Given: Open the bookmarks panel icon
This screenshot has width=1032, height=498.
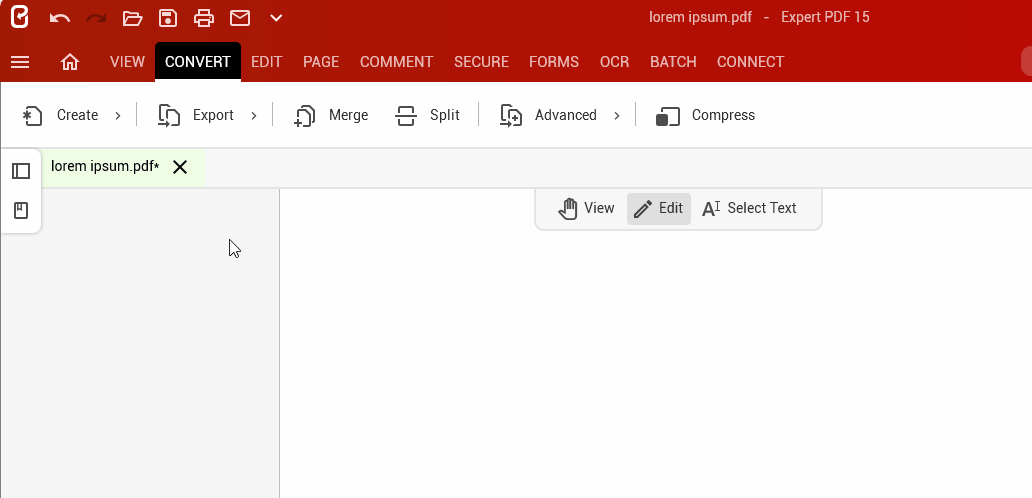Looking at the screenshot, I should (21, 211).
